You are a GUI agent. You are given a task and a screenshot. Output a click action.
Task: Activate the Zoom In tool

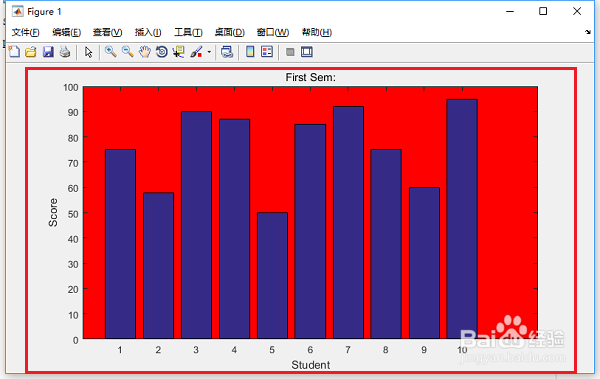point(111,52)
